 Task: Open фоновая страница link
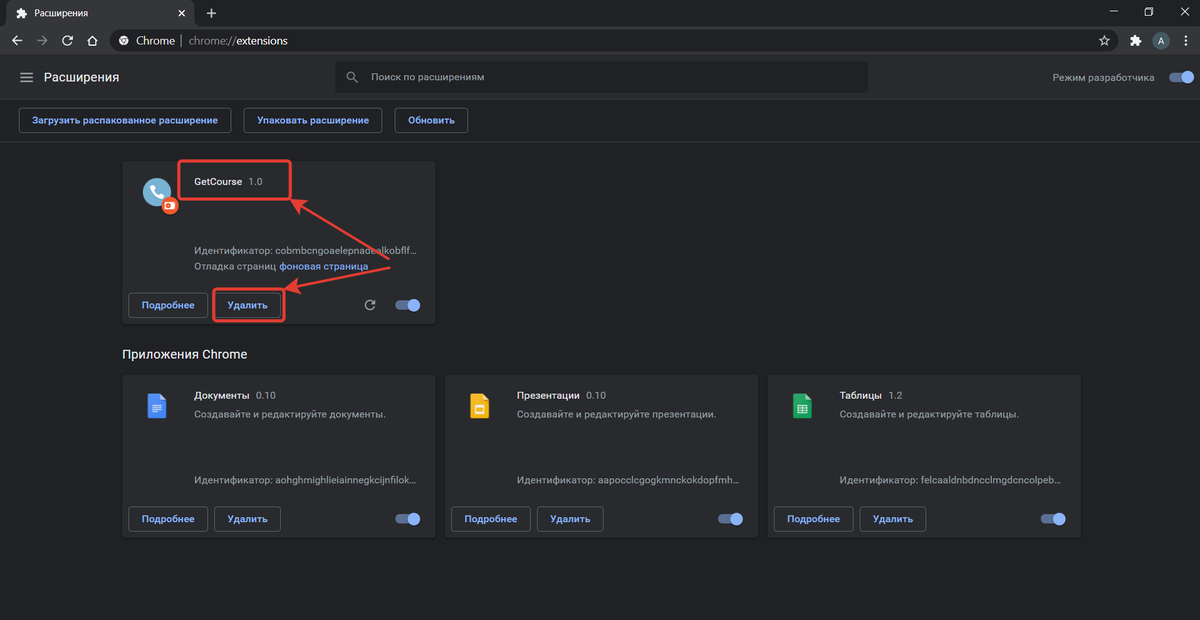coord(323,266)
